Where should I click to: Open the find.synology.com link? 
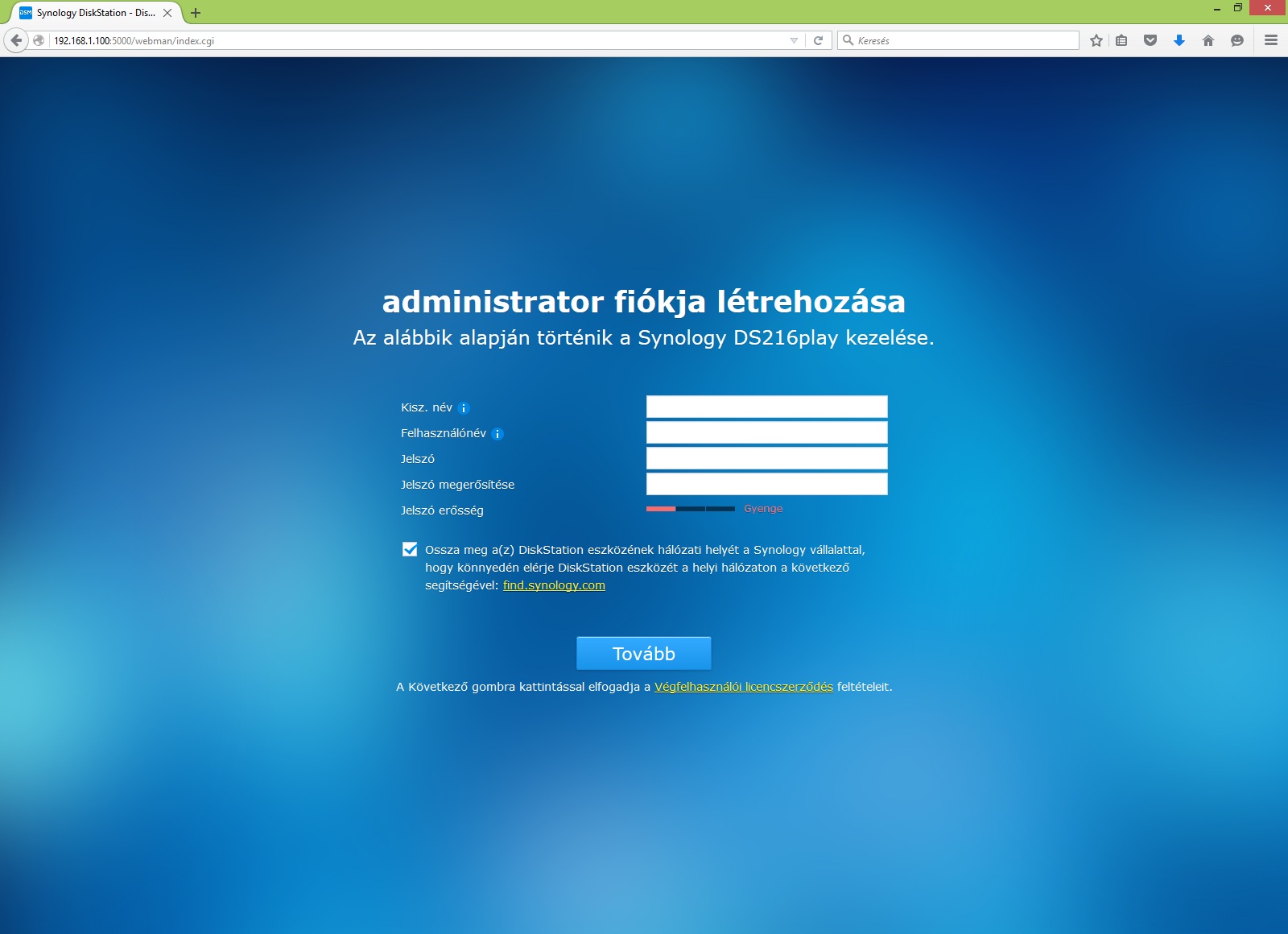tap(554, 585)
